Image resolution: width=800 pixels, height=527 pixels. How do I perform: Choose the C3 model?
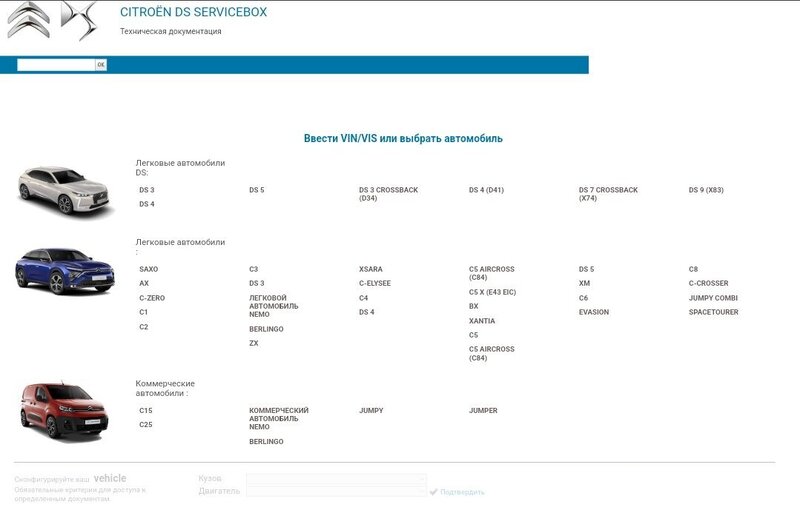click(254, 269)
